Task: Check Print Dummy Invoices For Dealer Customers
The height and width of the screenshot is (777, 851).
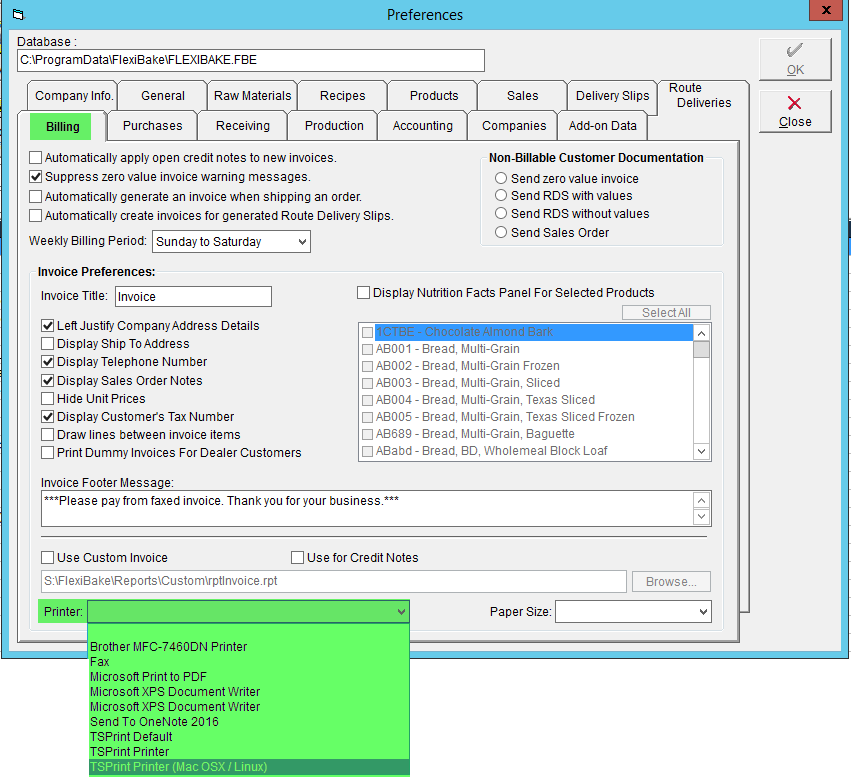Action: [x=48, y=453]
